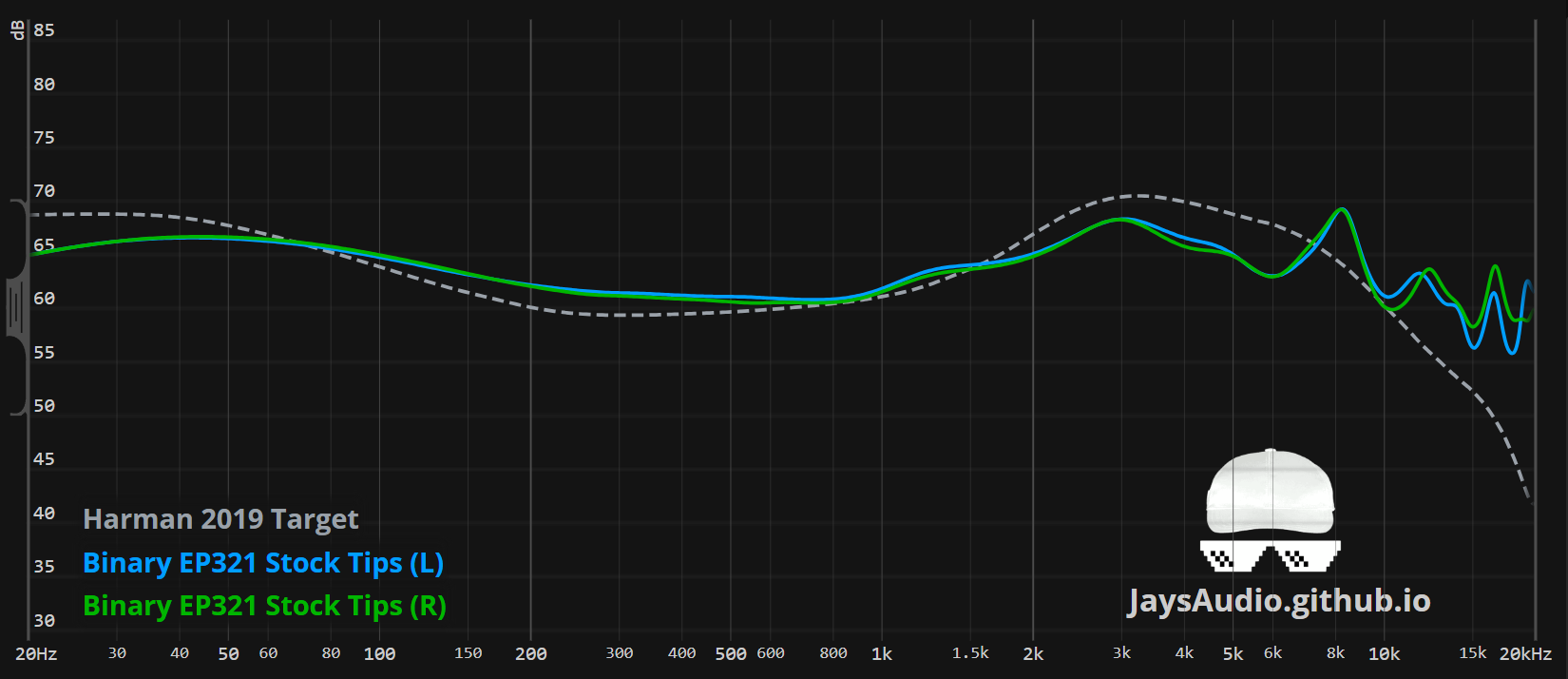Select Binary EP321 Stock Tips (L) label

pyautogui.click(x=263, y=563)
